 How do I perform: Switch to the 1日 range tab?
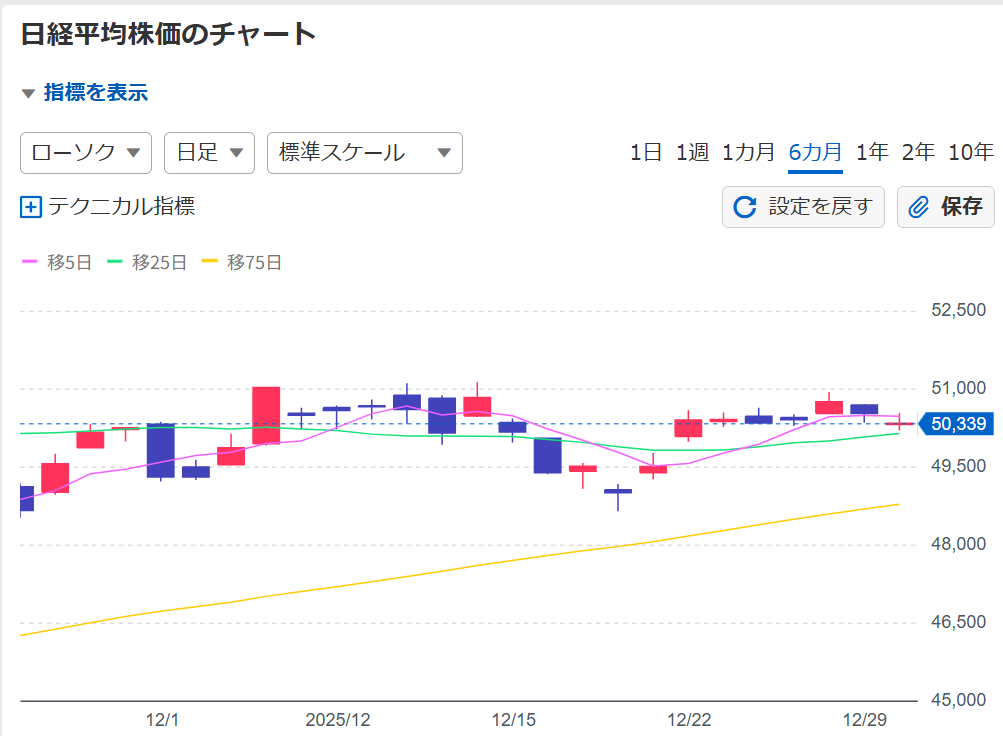click(x=646, y=153)
